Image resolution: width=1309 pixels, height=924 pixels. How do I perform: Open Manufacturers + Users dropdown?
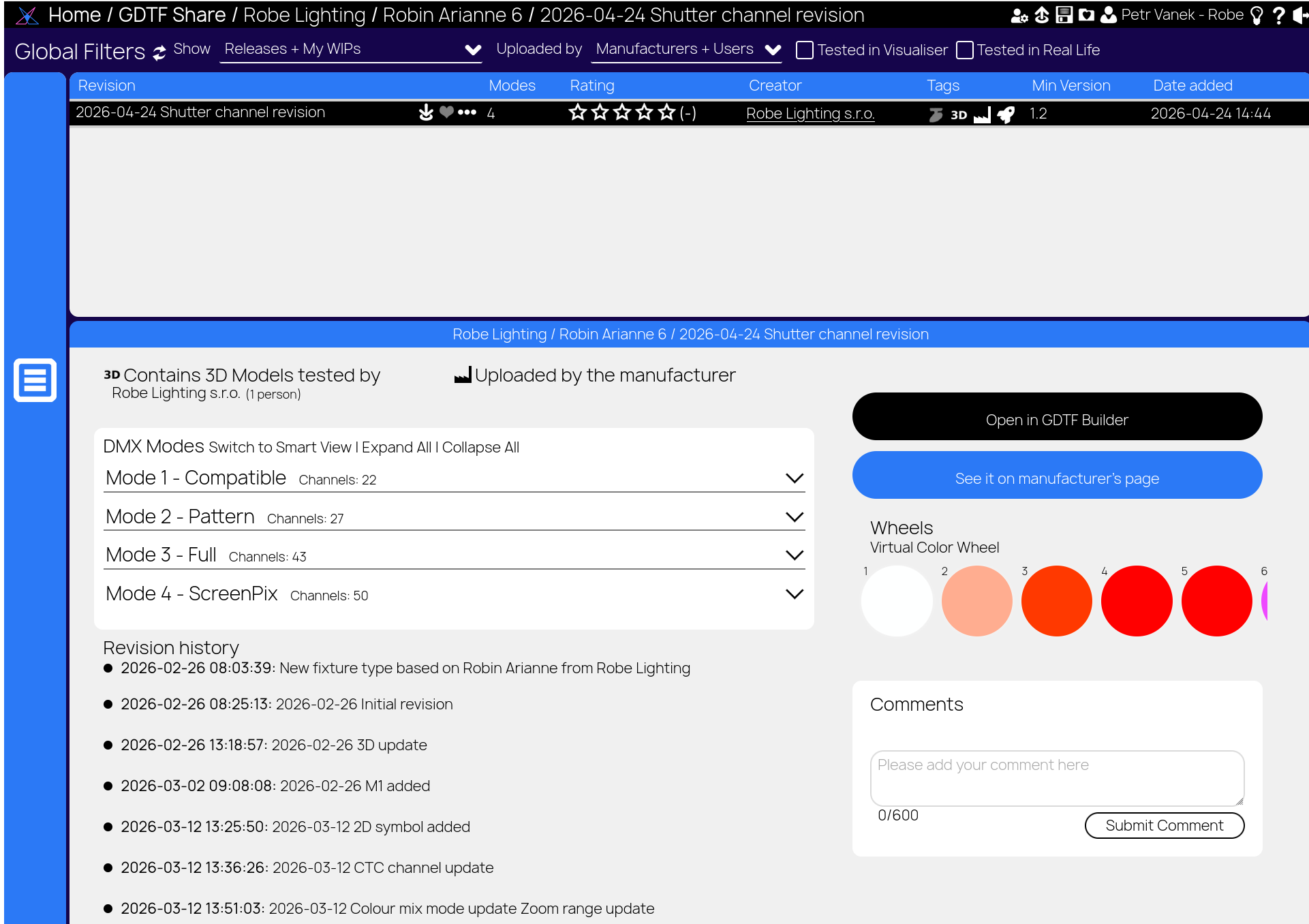pyautogui.click(x=686, y=50)
